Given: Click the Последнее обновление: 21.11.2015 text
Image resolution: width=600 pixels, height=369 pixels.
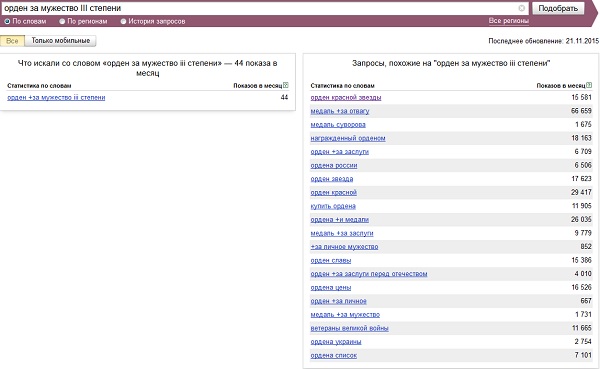Looking at the screenshot, I should click(543, 41).
